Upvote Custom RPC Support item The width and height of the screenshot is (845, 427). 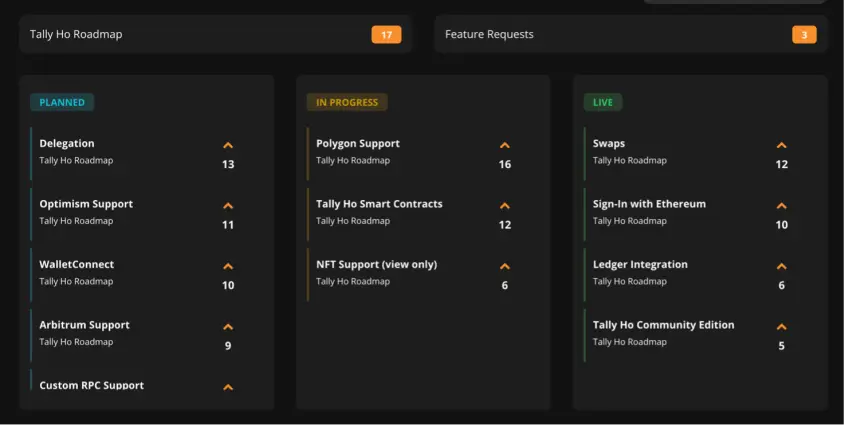pos(228,387)
